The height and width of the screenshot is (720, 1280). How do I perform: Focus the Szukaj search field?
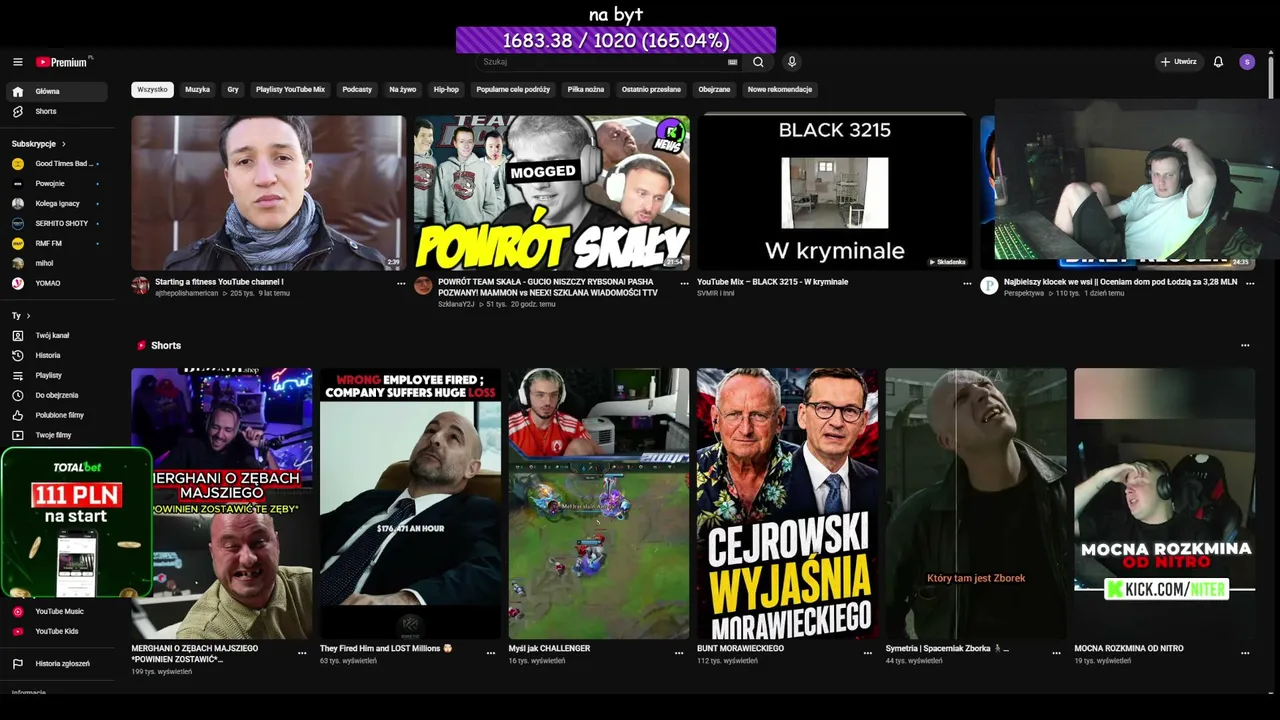pos(603,62)
